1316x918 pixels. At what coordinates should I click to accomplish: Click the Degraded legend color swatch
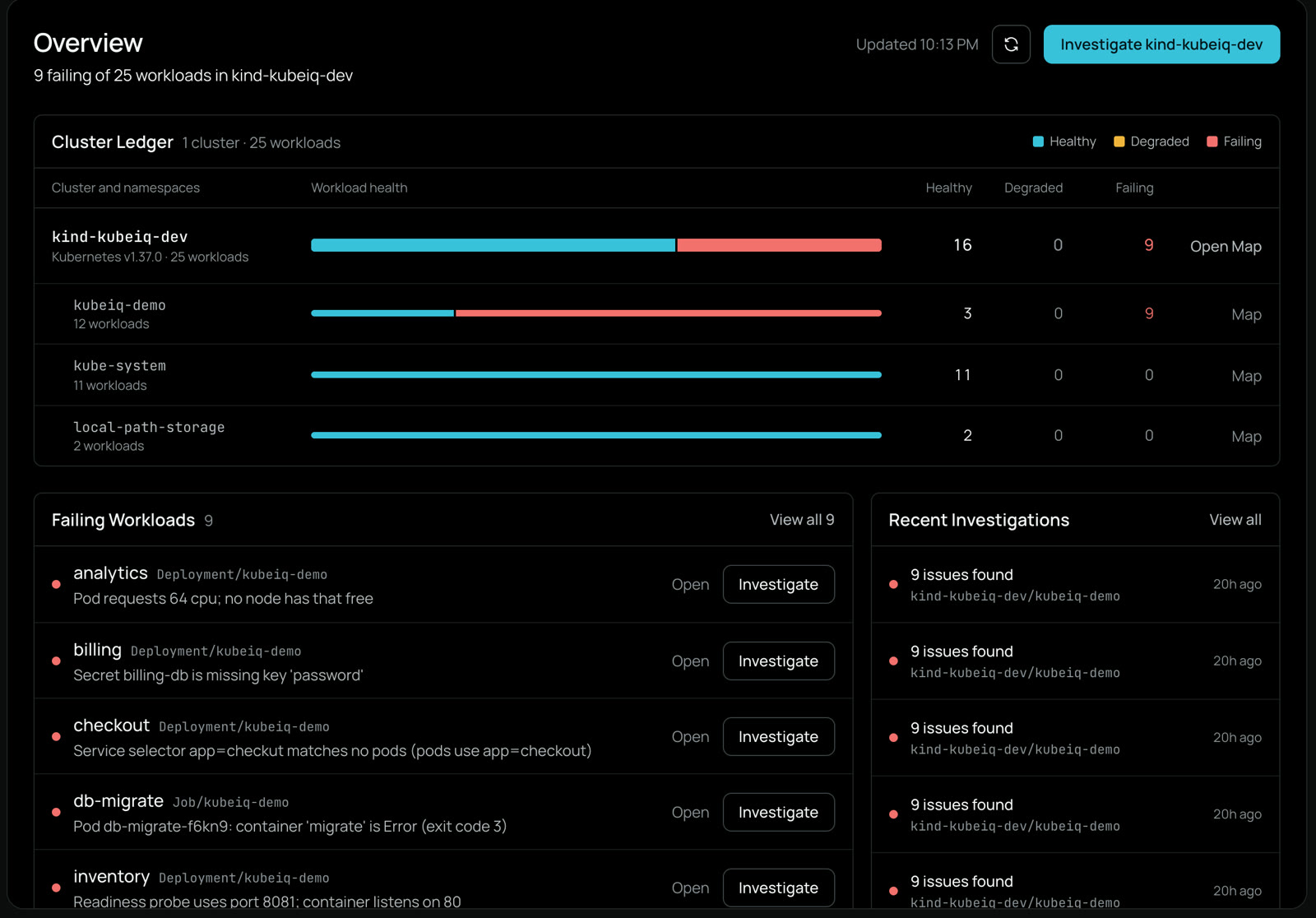(1119, 141)
